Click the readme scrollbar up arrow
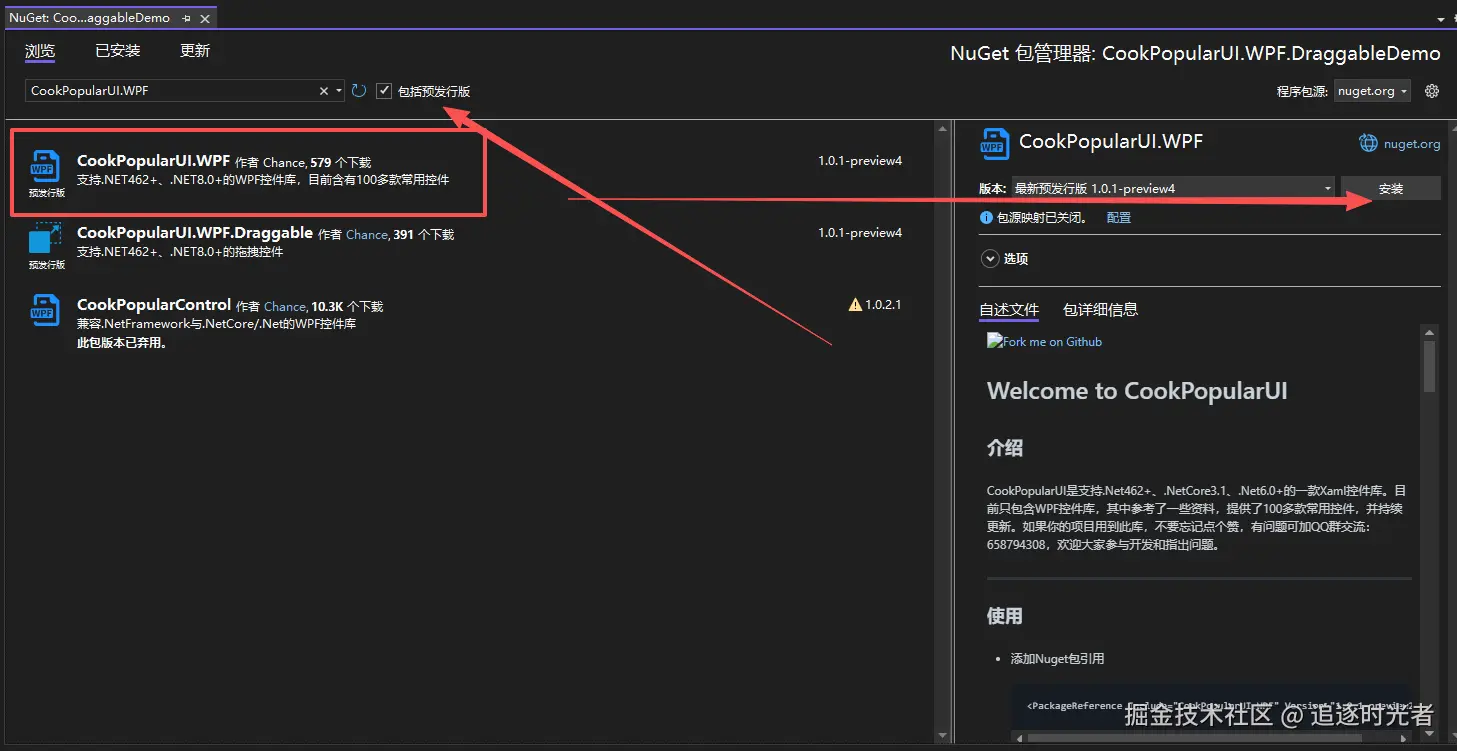Viewport: 1457px width, 751px height. pos(1430,331)
